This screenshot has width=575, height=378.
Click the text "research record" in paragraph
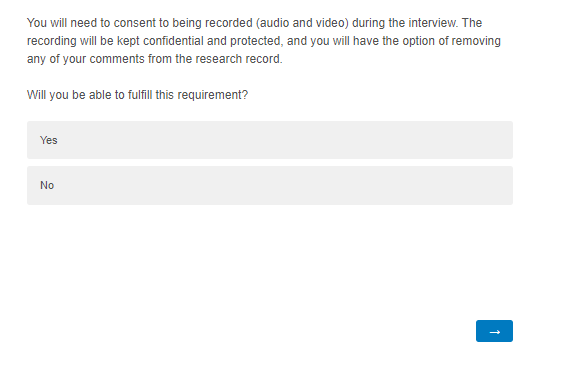[237, 59]
